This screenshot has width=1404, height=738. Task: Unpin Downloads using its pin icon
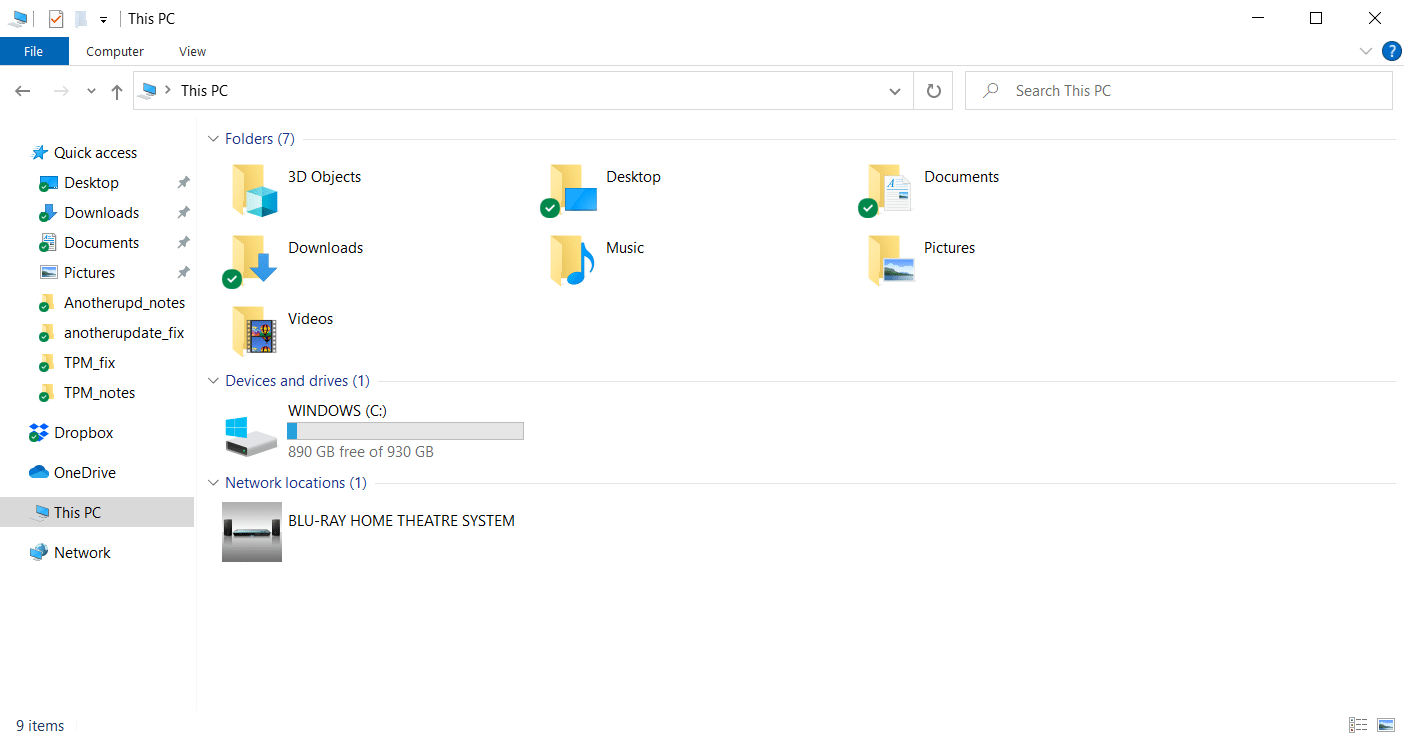[183, 213]
